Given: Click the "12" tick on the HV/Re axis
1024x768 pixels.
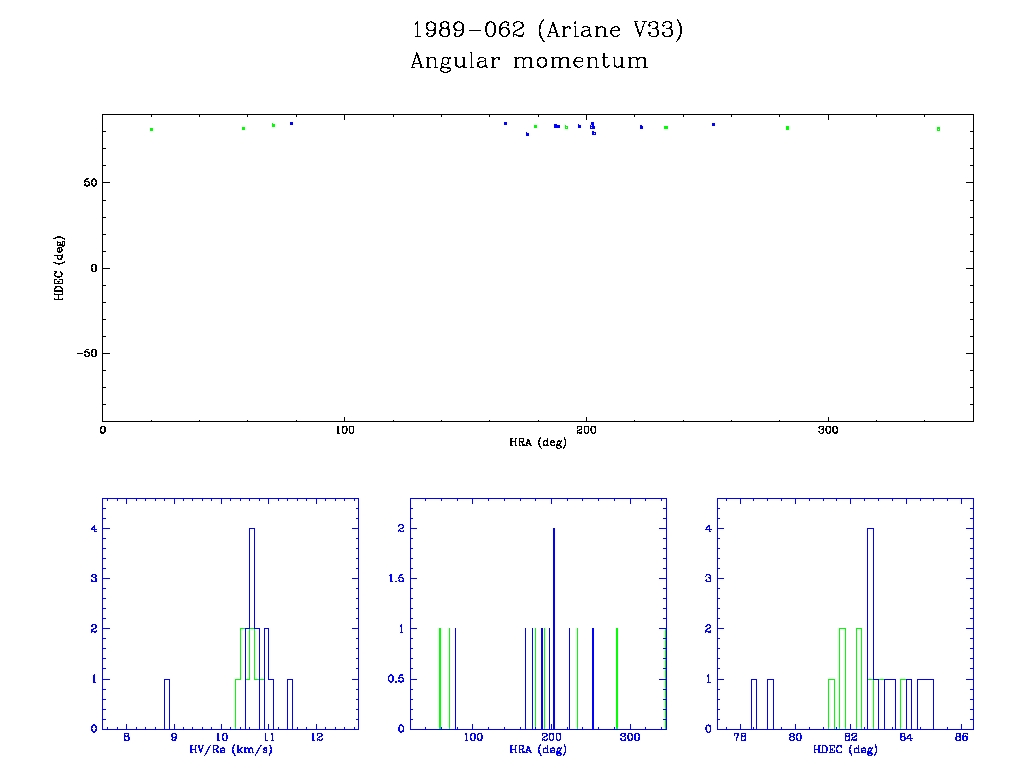Looking at the screenshot, I should [317, 737].
